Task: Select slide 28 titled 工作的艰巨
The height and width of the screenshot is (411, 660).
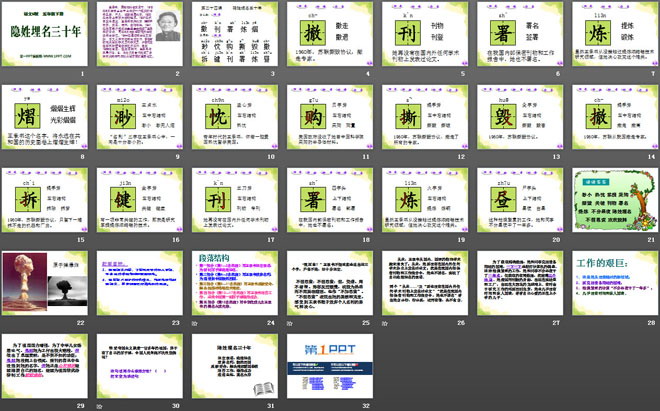Action: (615, 283)
